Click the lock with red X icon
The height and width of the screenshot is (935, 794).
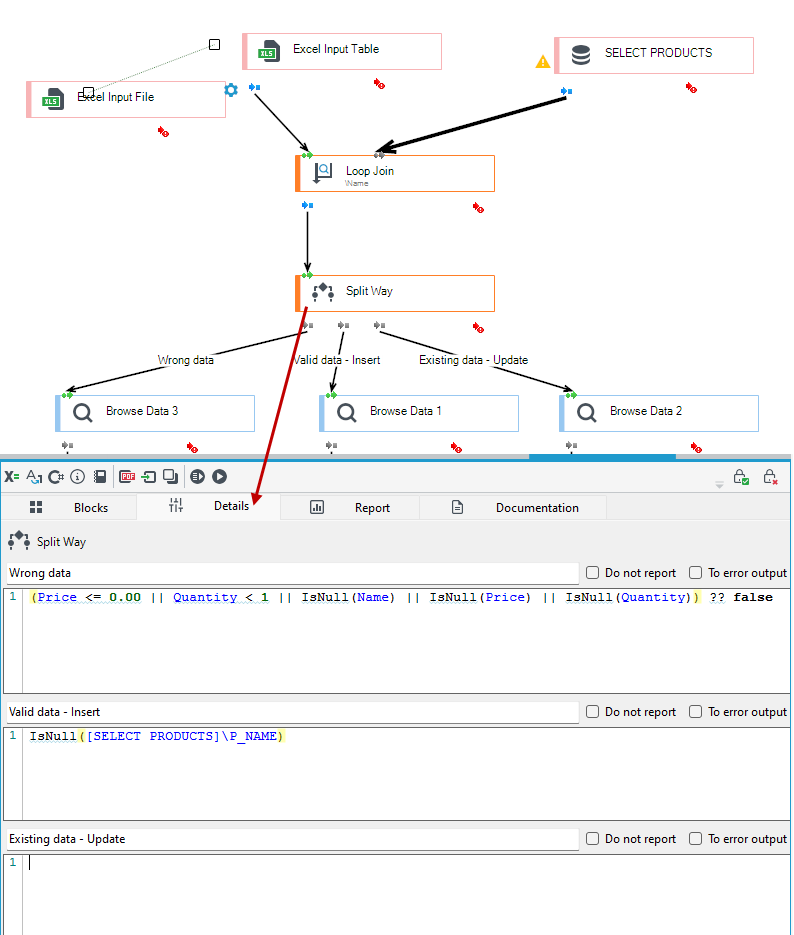770,477
